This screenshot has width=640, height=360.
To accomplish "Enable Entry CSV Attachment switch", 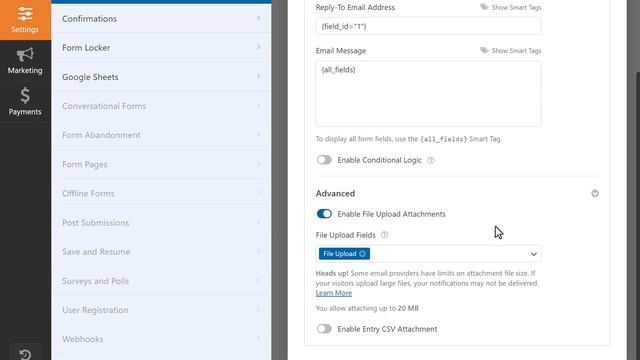I will click(x=324, y=329).
